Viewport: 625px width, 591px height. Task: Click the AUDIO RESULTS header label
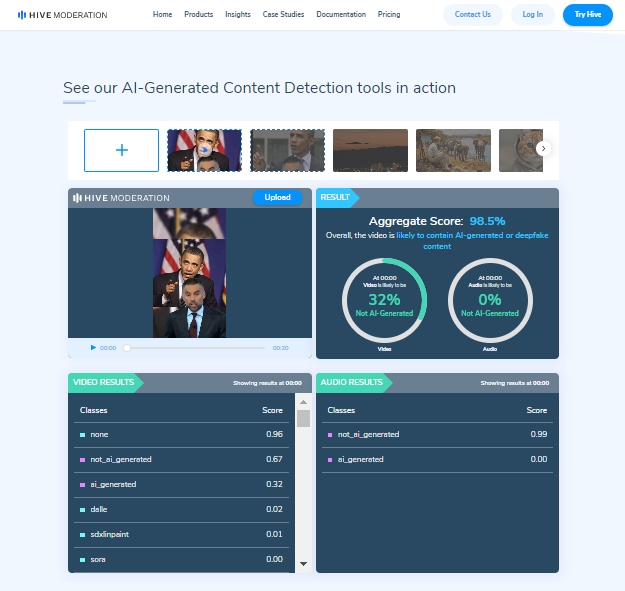point(352,382)
